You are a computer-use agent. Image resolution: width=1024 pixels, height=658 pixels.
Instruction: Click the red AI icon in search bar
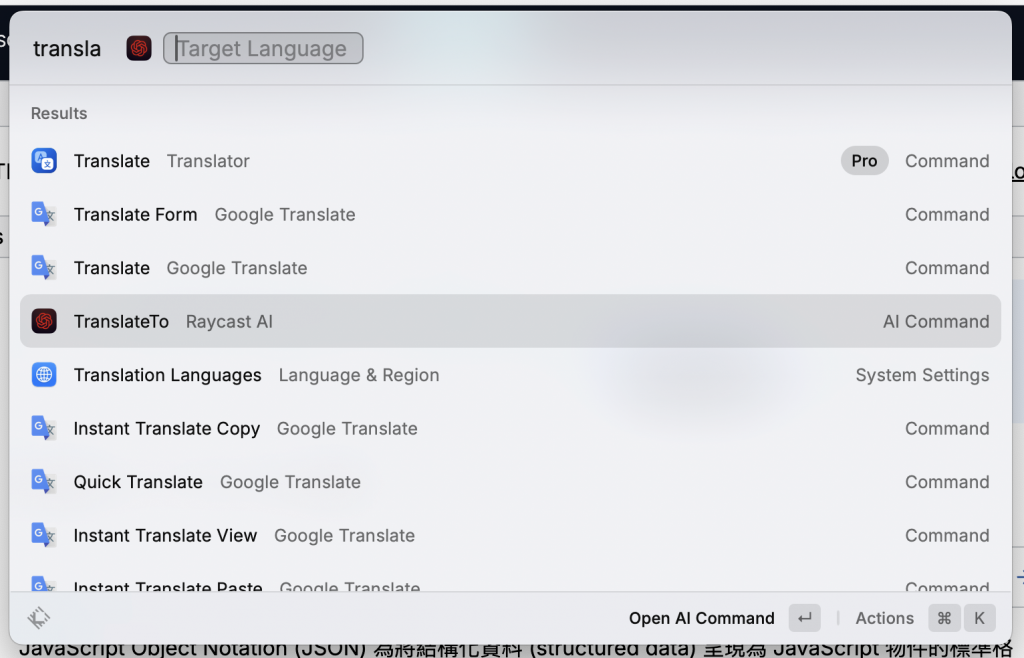click(x=138, y=48)
